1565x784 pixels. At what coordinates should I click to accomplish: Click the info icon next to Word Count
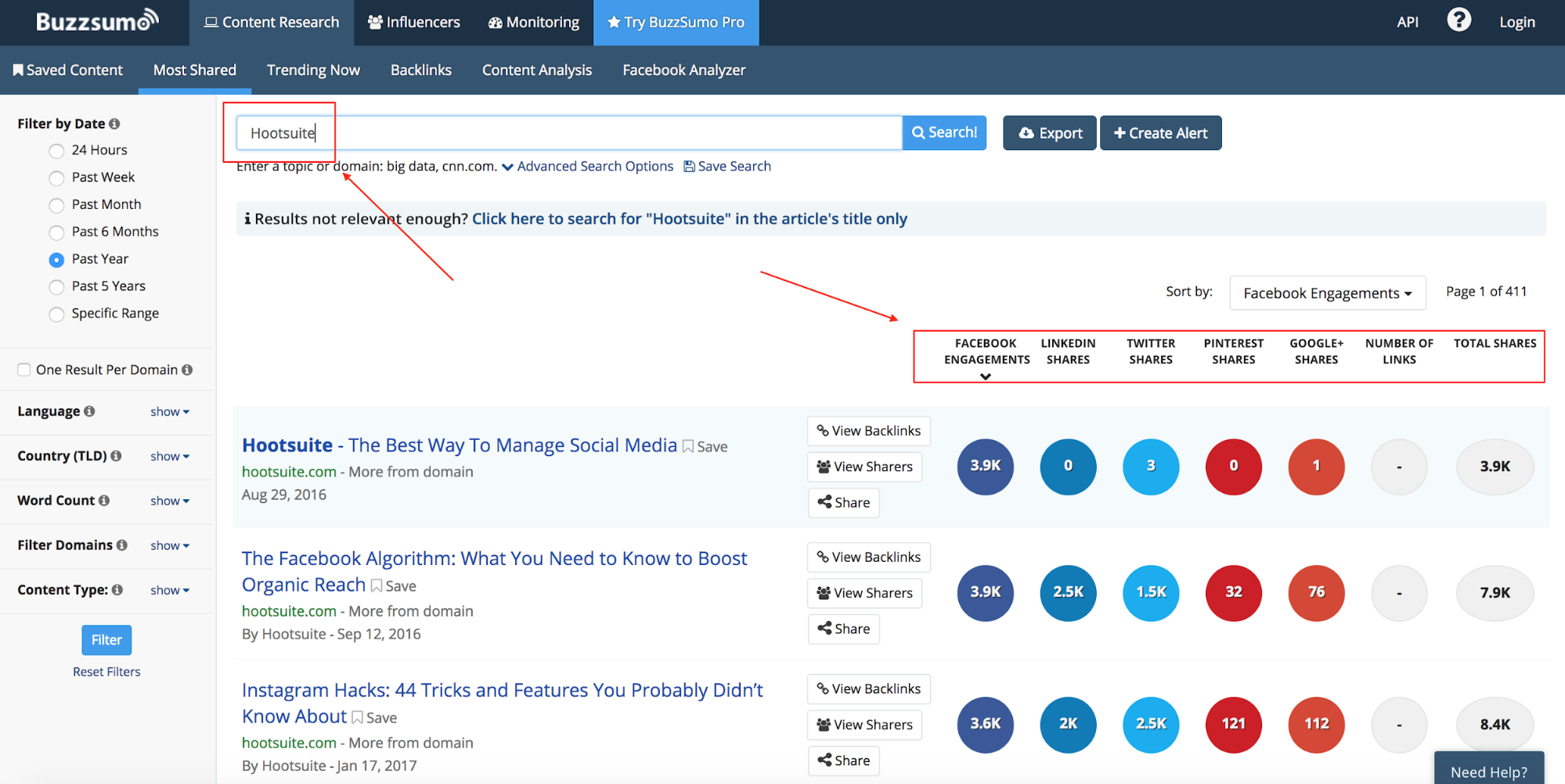click(x=104, y=500)
